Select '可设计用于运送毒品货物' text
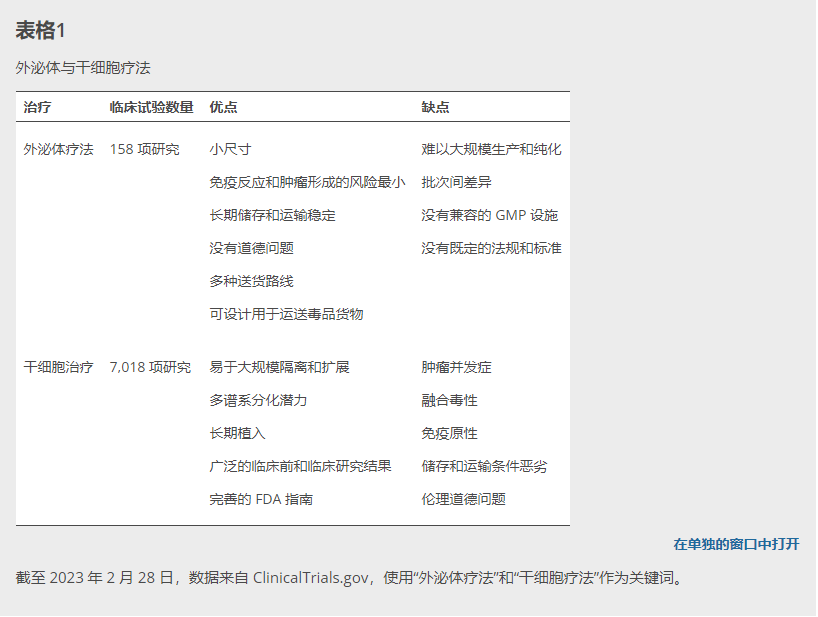This screenshot has height=617, width=818. [286, 314]
